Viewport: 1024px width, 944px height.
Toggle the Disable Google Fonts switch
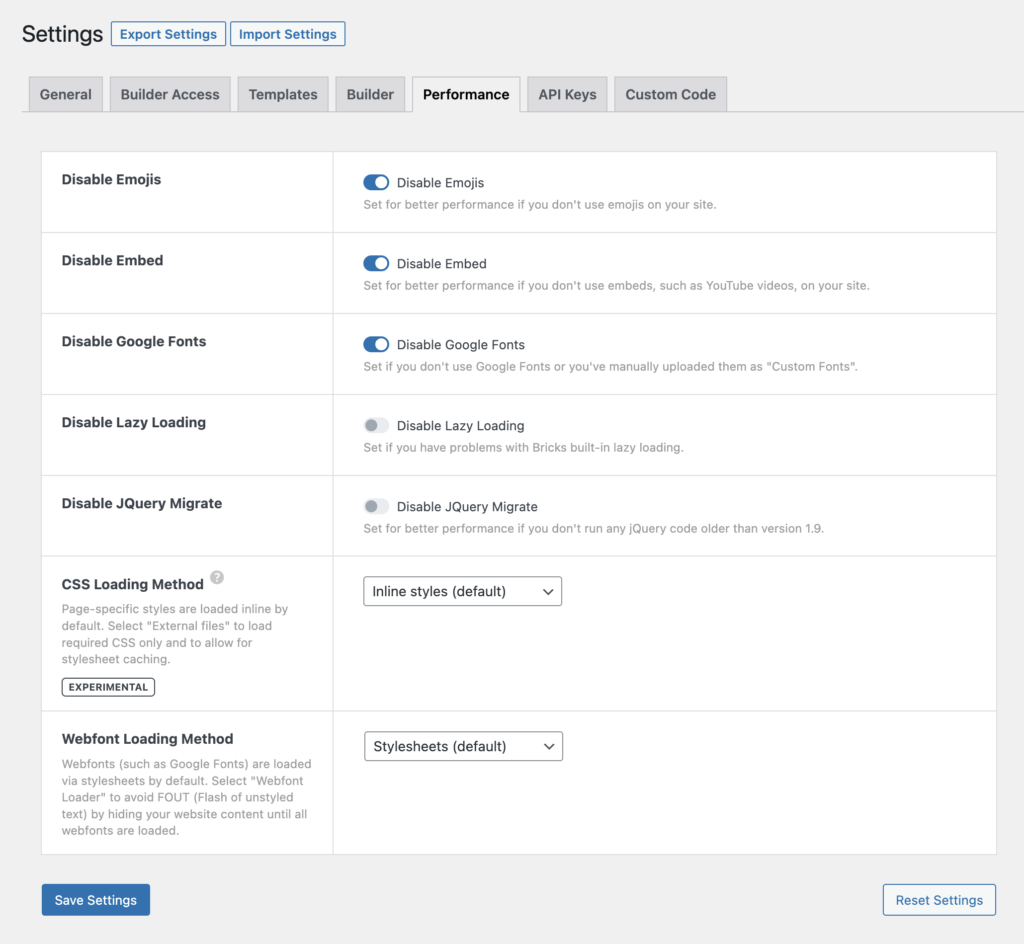(376, 345)
